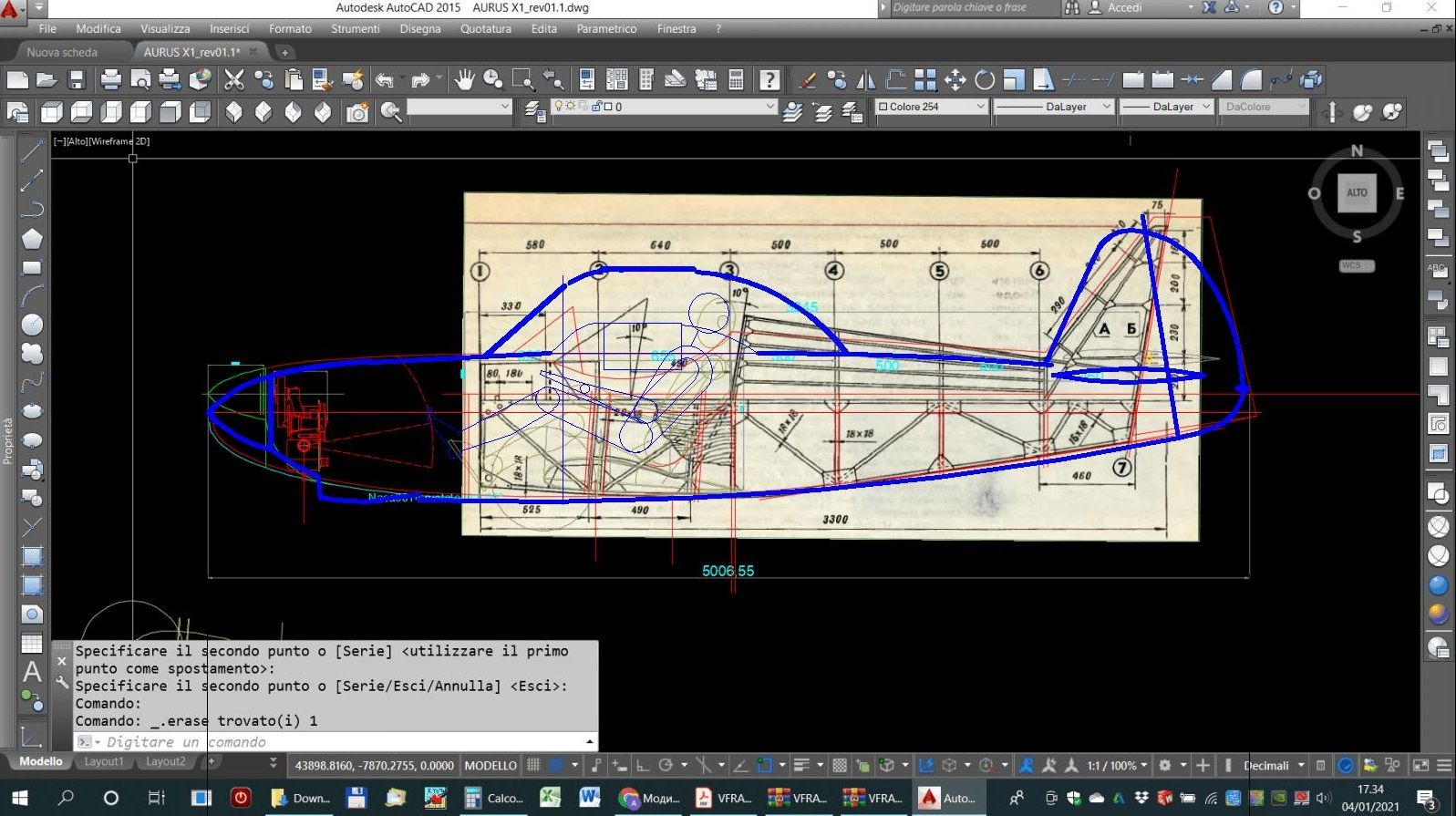
Task: Click the Undo arrow icon
Action: [x=384, y=80]
